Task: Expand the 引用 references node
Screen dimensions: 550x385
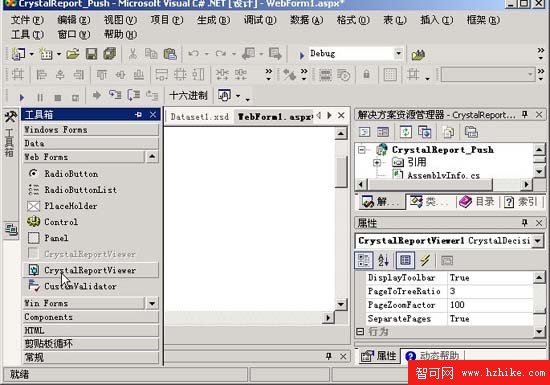Action: pyautogui.click(x=377, y=162)
